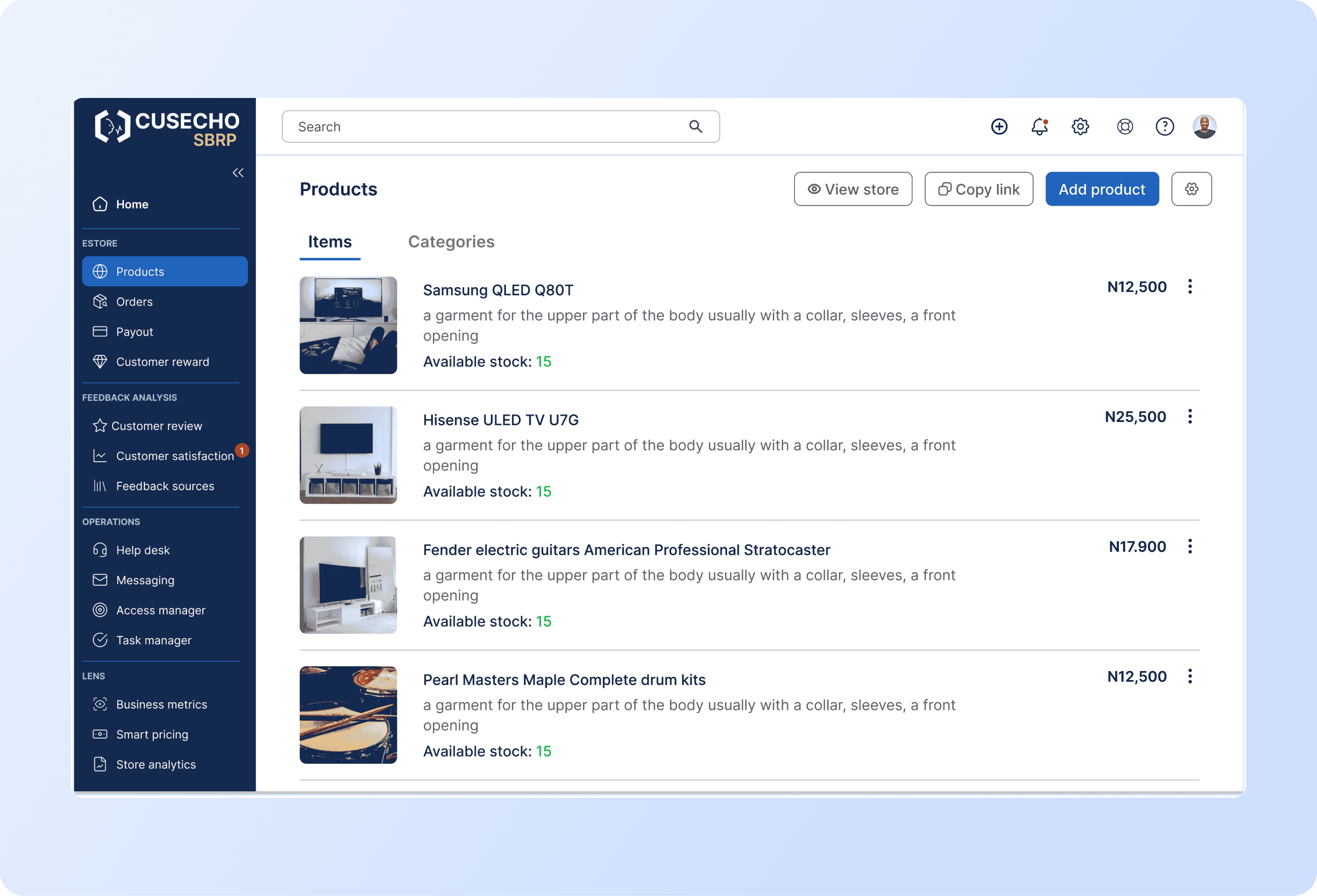1317x896 pixels.
Task: Open Pearl Masters drum kits kebab menu
Action: [x=1190, y=676]
